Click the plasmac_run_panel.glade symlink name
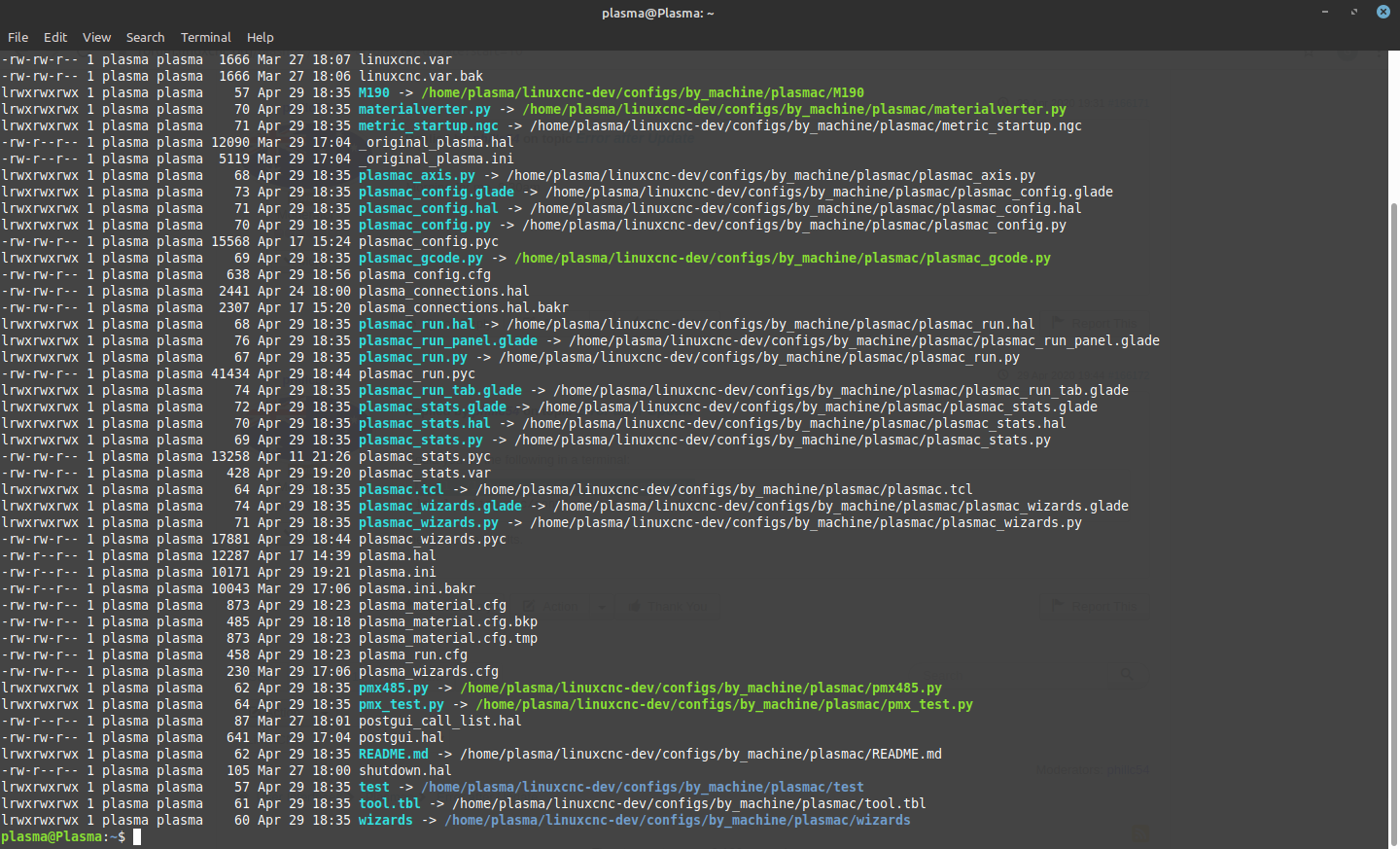The width and height of the screenshot is (1400, 849). tap(448, 340)
